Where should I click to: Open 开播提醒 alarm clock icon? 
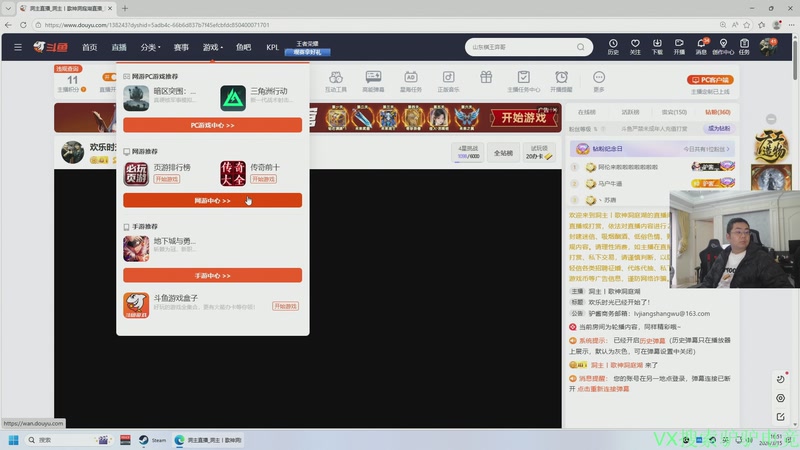tap(561, 82)
